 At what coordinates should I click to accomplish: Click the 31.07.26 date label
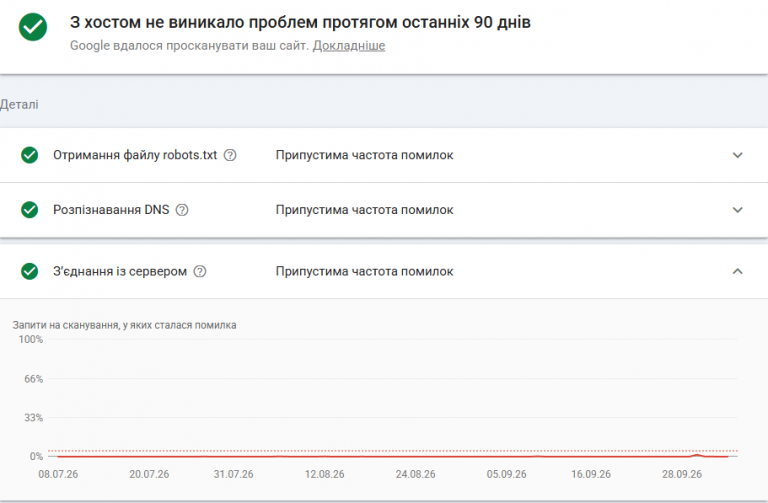[x=234, y=475]
